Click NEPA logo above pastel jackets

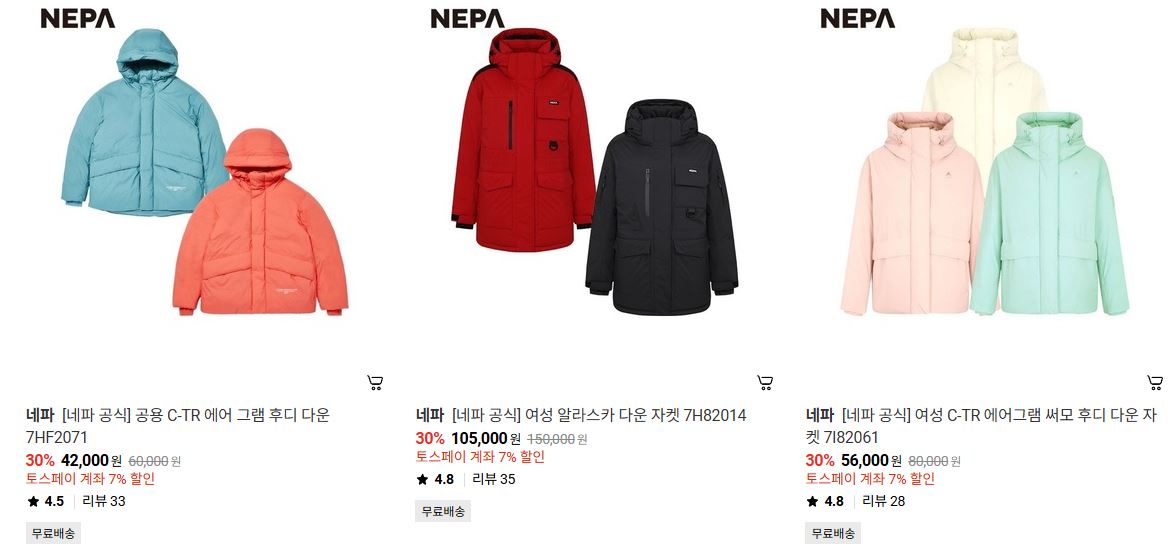point(857,19)
